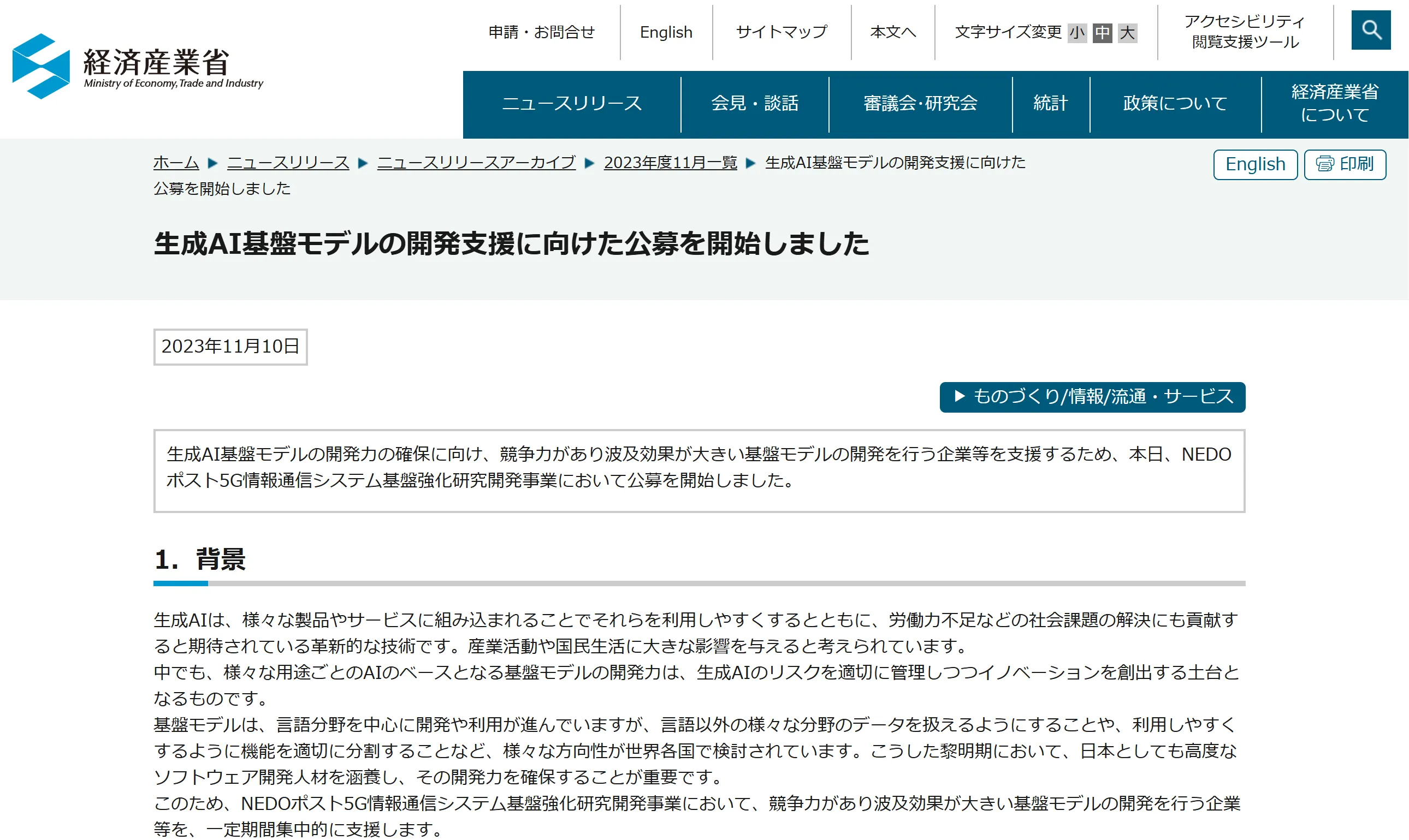Click the 2023年11月10日 date box
Image resolution: width=1409 pixels, height=840 pixels.
[230, 347]
